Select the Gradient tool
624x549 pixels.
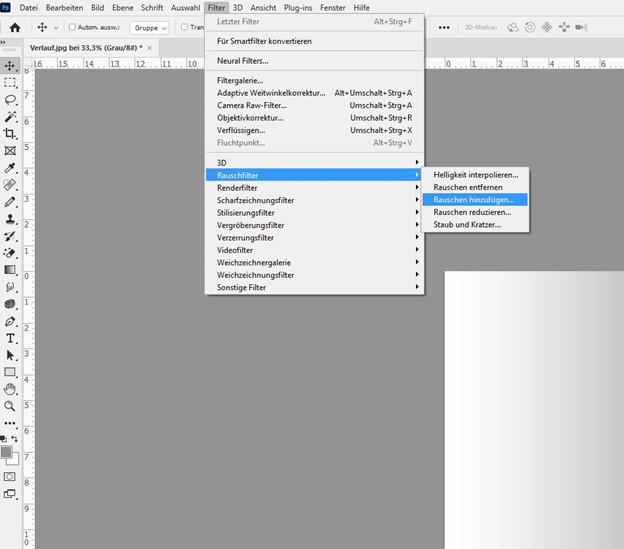pyautogui.click(x=10, y=270)
